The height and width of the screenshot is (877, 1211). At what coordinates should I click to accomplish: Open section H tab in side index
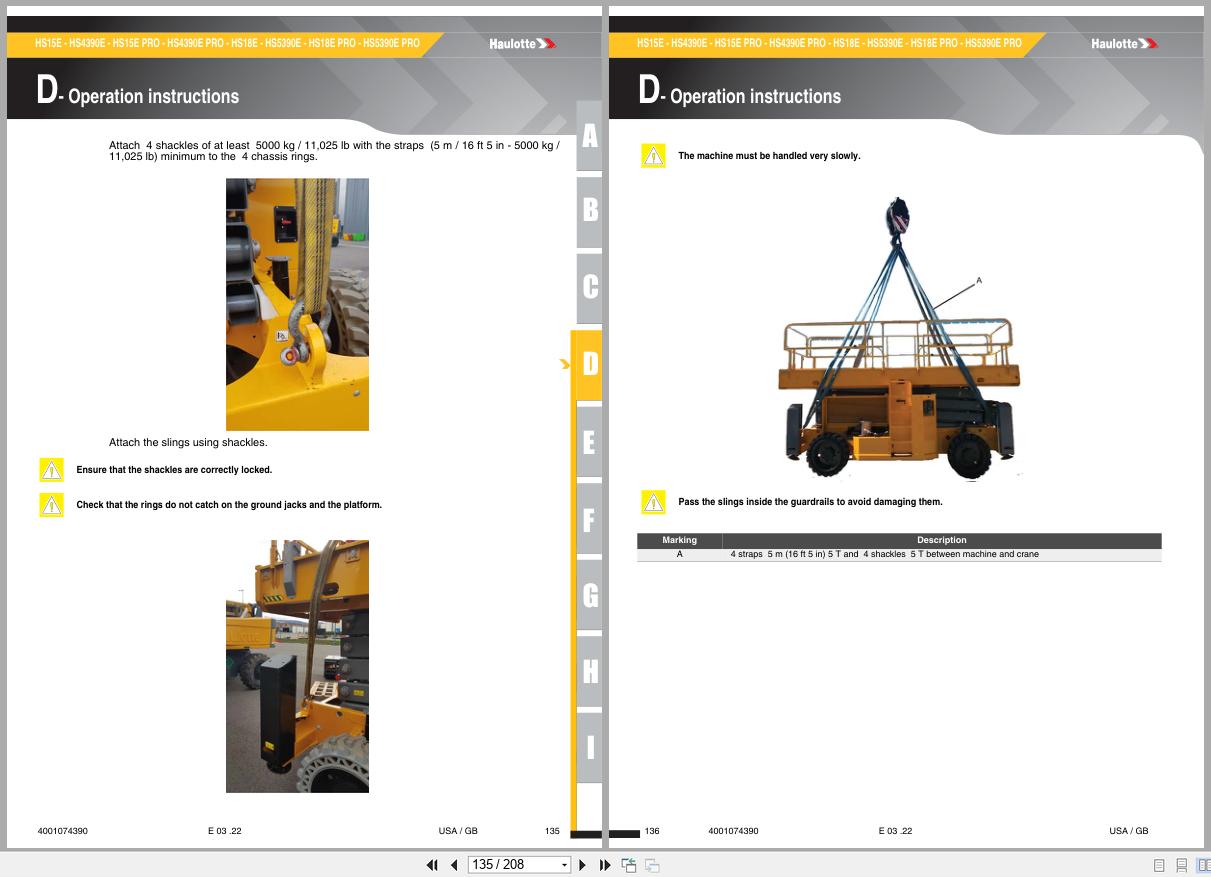click(x=589, y=671)
